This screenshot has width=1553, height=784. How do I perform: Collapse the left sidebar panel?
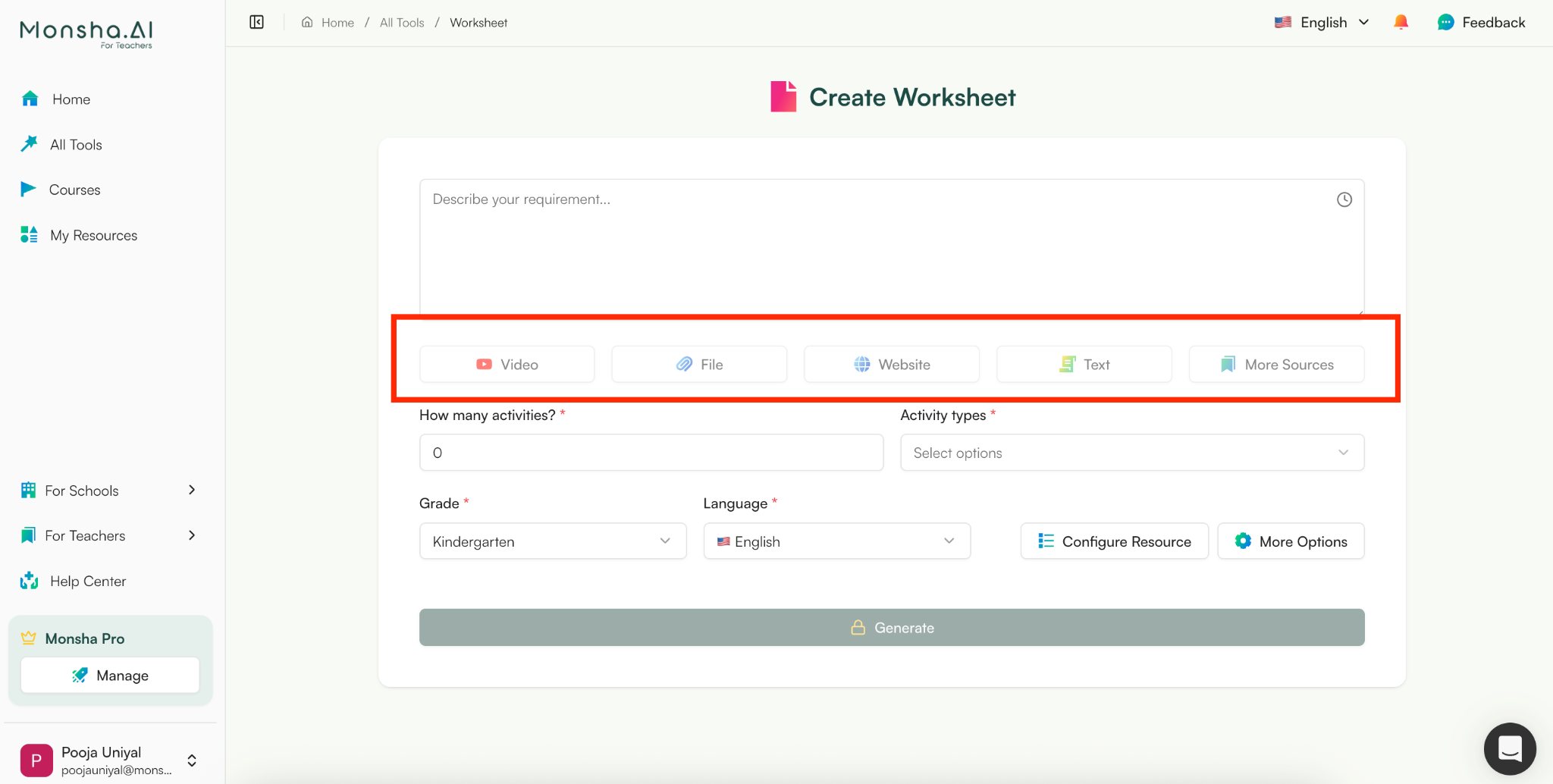point(256,22)
